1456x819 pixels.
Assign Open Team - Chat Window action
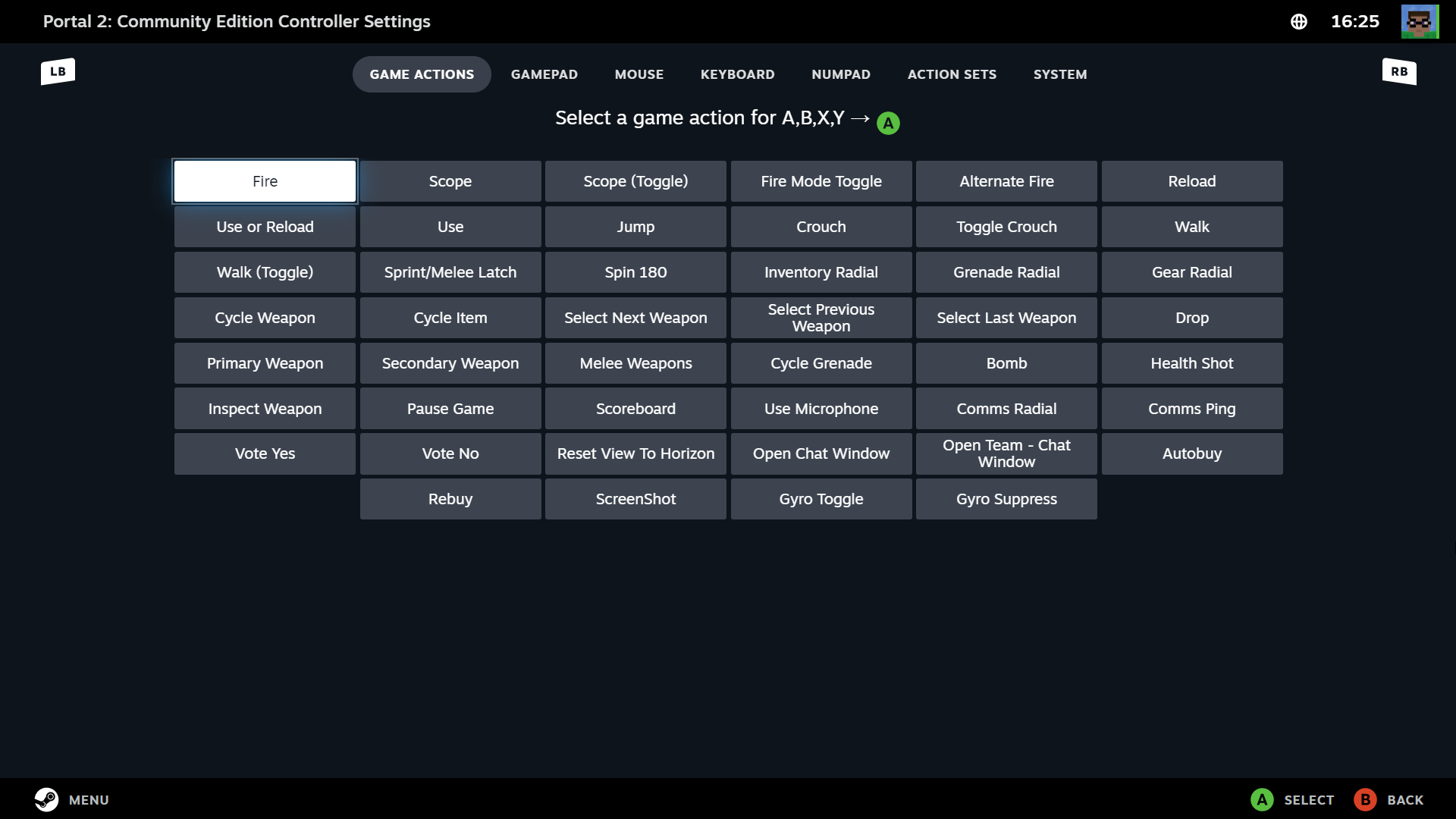1006,453
